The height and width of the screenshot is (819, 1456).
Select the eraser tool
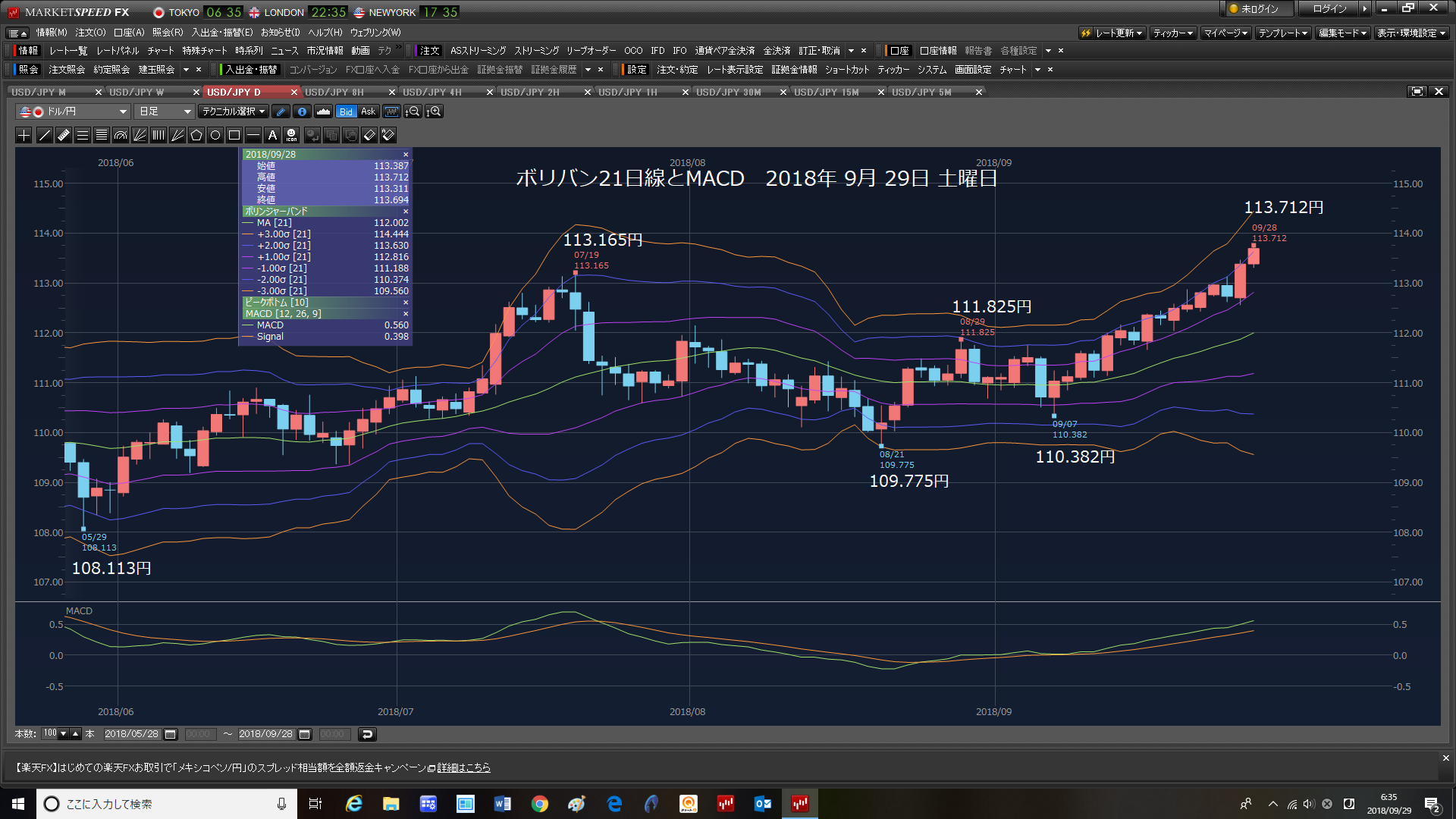click(369, 135)
